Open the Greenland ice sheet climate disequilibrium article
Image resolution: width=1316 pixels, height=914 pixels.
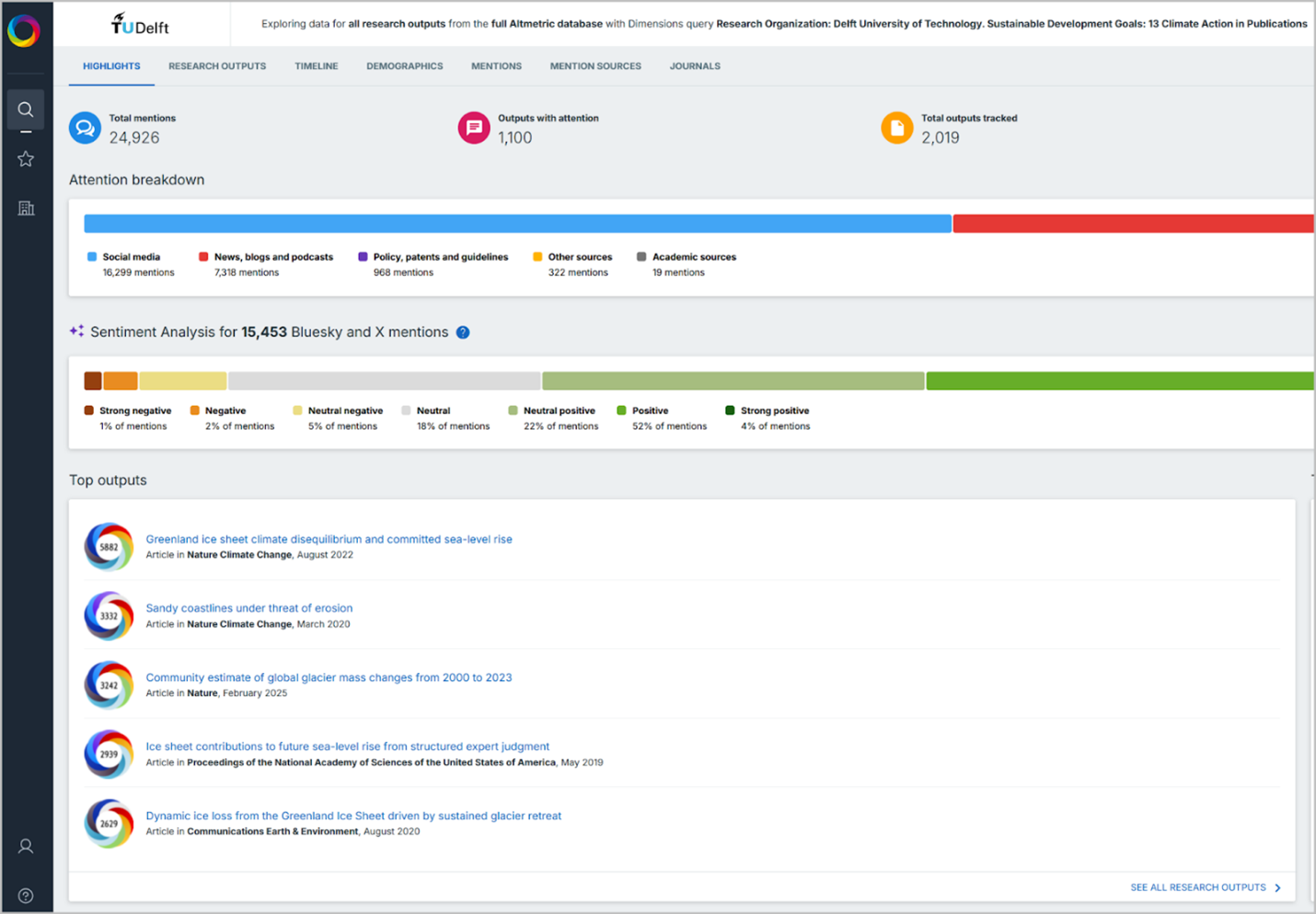click(x=329, y=539)
